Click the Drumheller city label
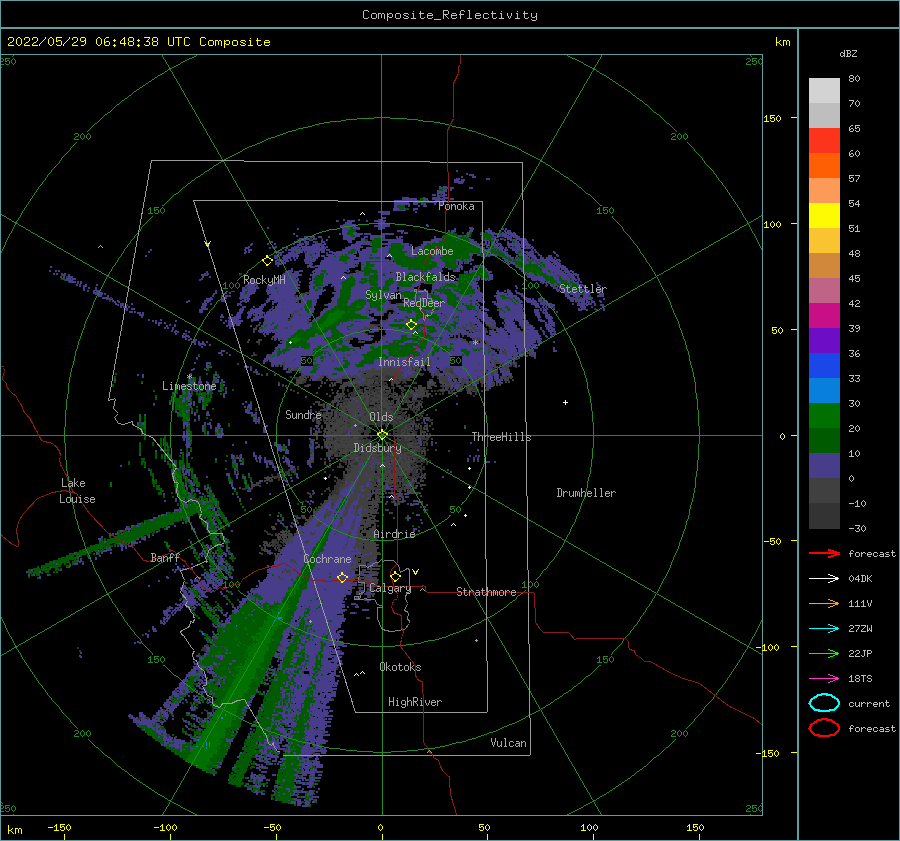 pos(586,493)
